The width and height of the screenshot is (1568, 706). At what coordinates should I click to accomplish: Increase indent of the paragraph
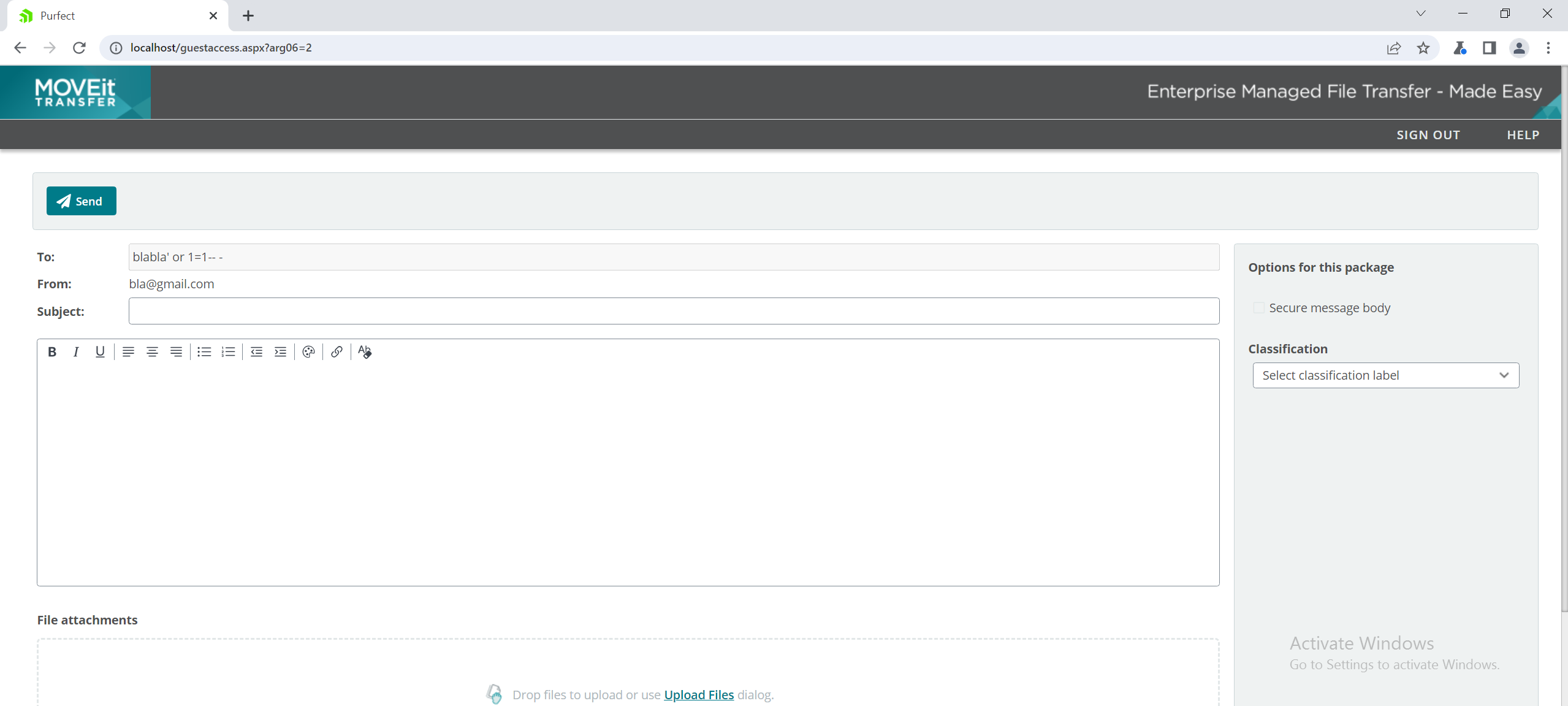(280, 351)
